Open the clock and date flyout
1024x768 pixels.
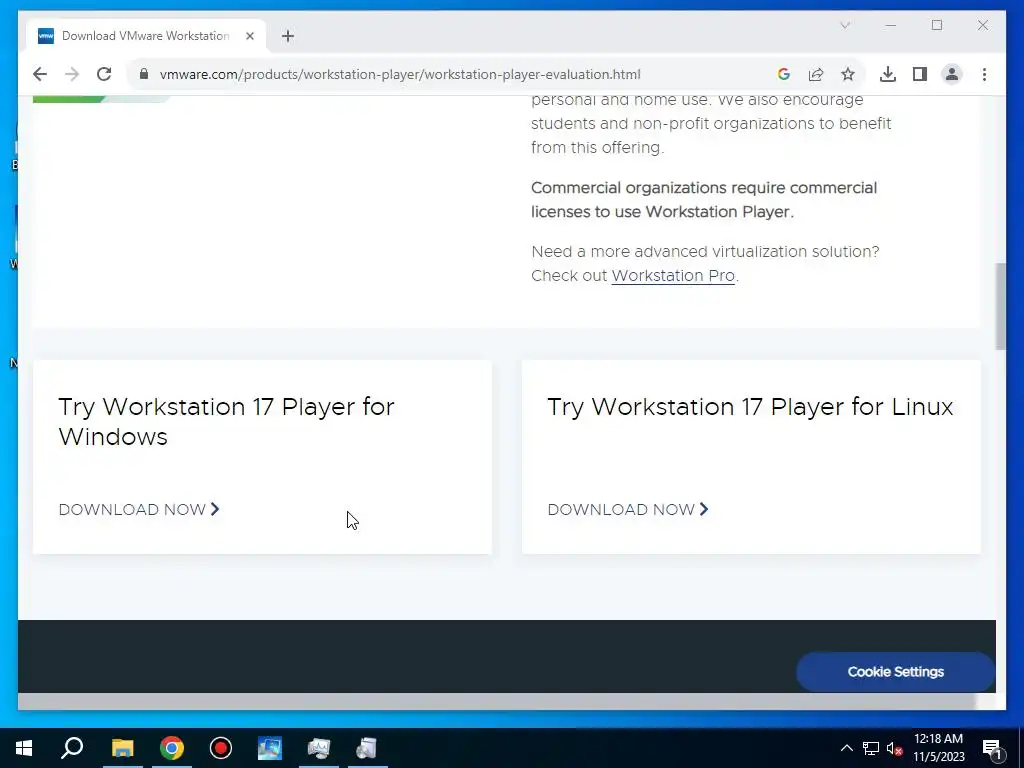point(938,748)
